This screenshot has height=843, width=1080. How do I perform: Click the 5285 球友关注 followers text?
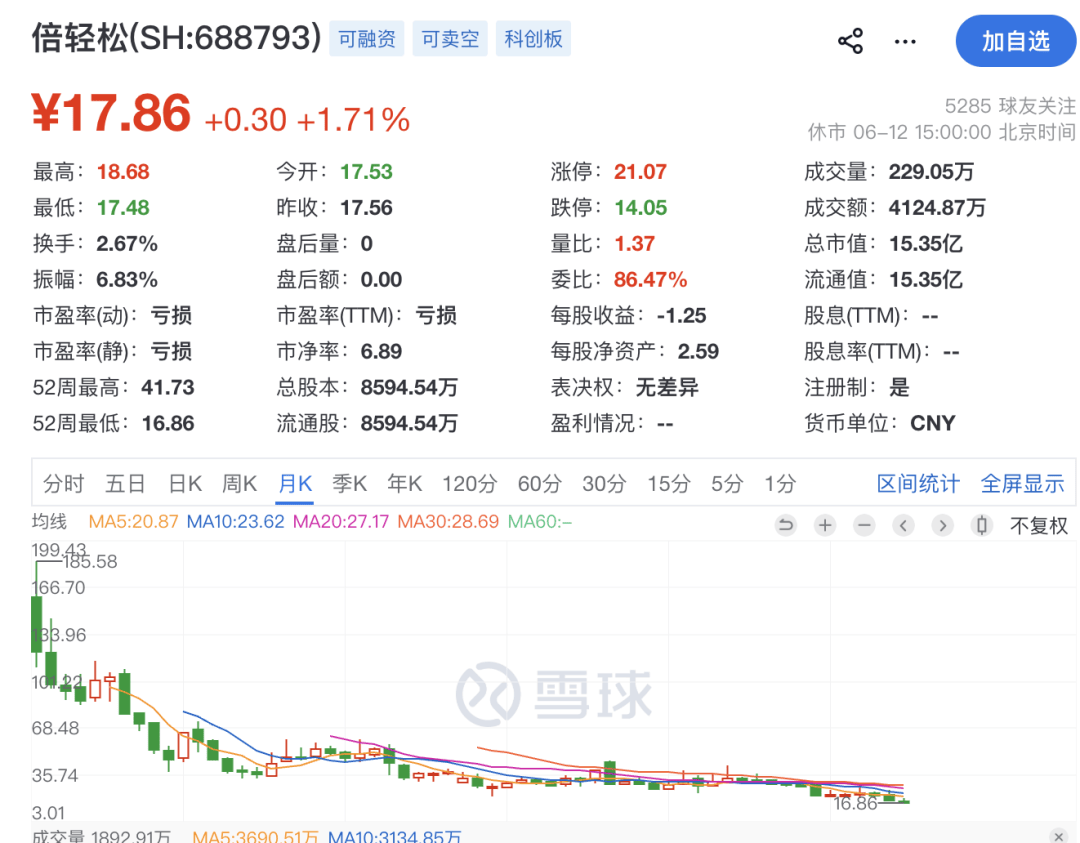click(x=1010, y=106)
